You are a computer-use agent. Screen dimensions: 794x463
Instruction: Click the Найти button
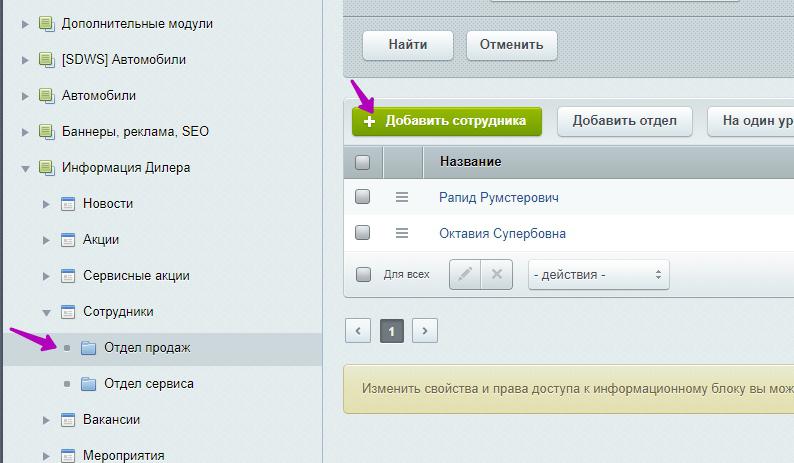408,45
